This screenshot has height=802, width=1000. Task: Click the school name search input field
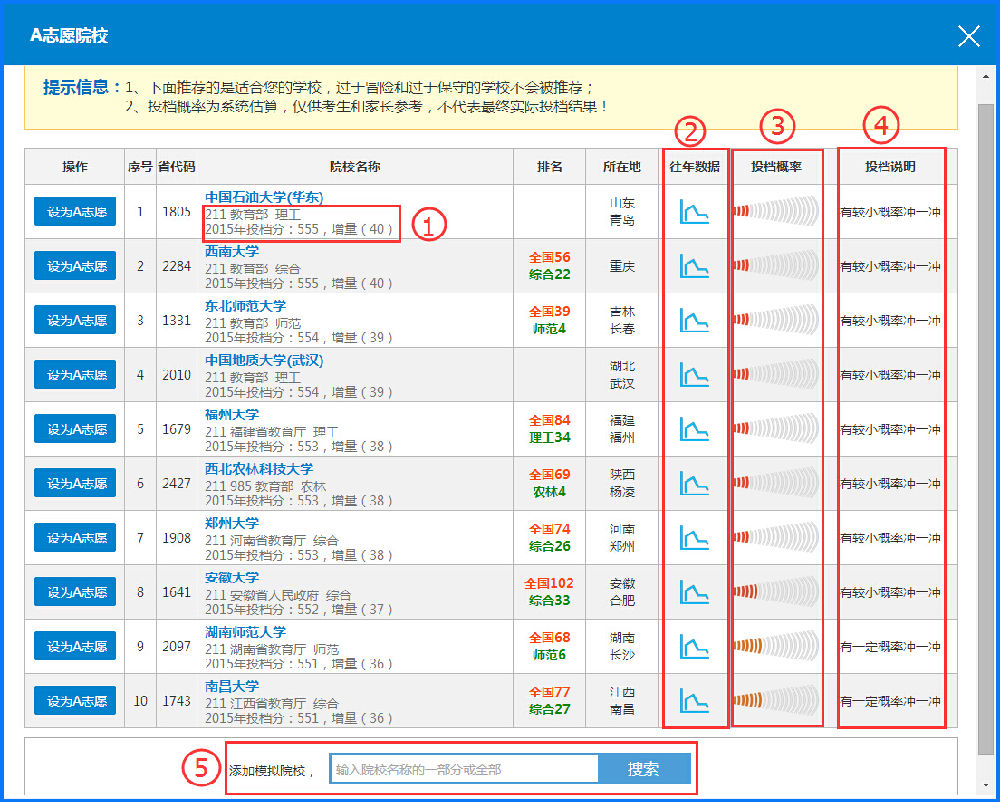coord(464,769)
